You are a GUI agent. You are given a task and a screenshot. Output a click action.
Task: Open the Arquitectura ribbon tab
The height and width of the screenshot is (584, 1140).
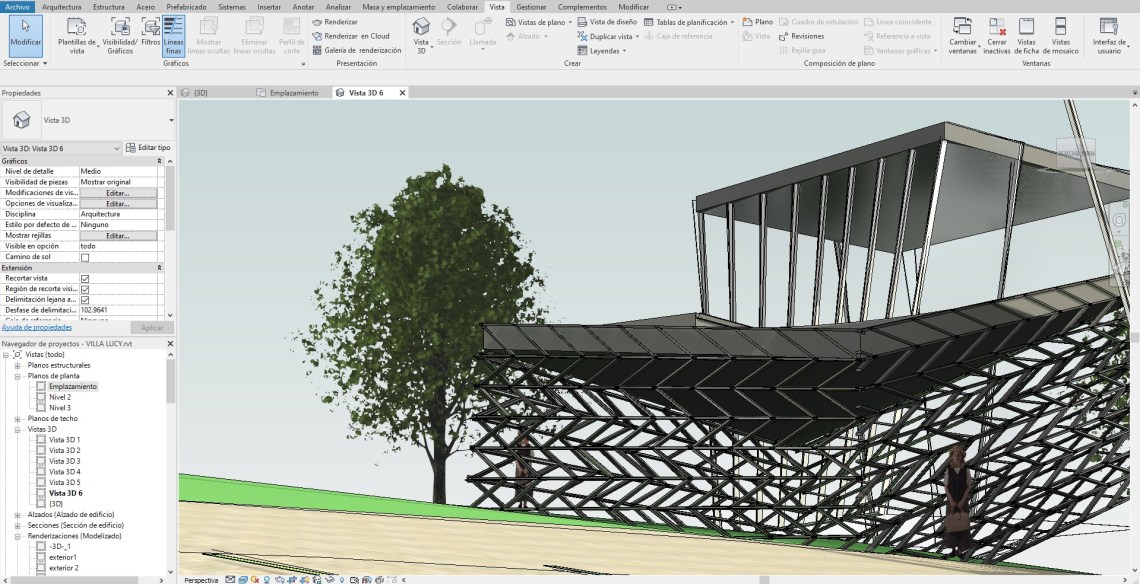pos(62,7)
